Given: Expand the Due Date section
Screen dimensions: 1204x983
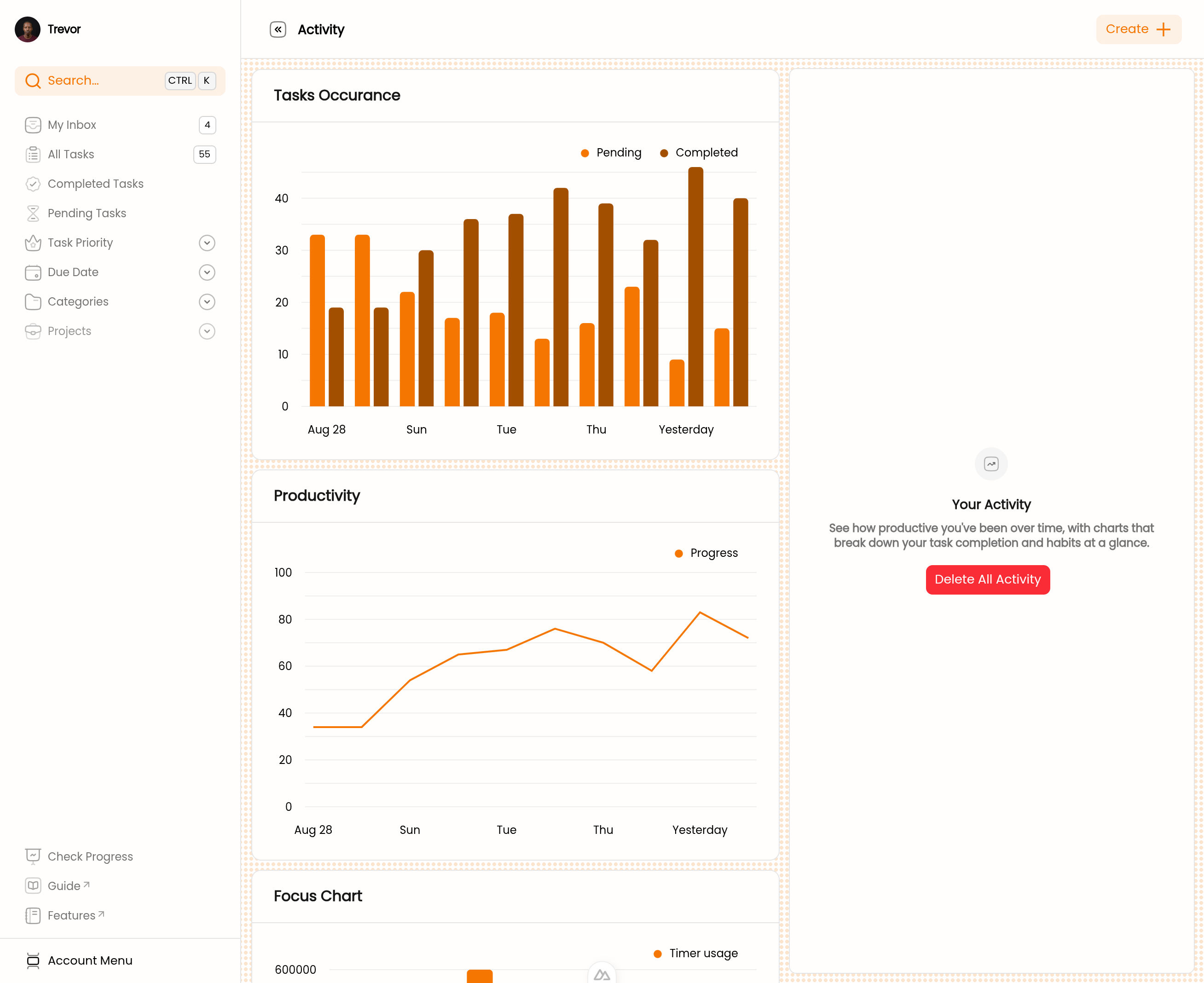Looking at the screenshot, I should click(207, 272).
